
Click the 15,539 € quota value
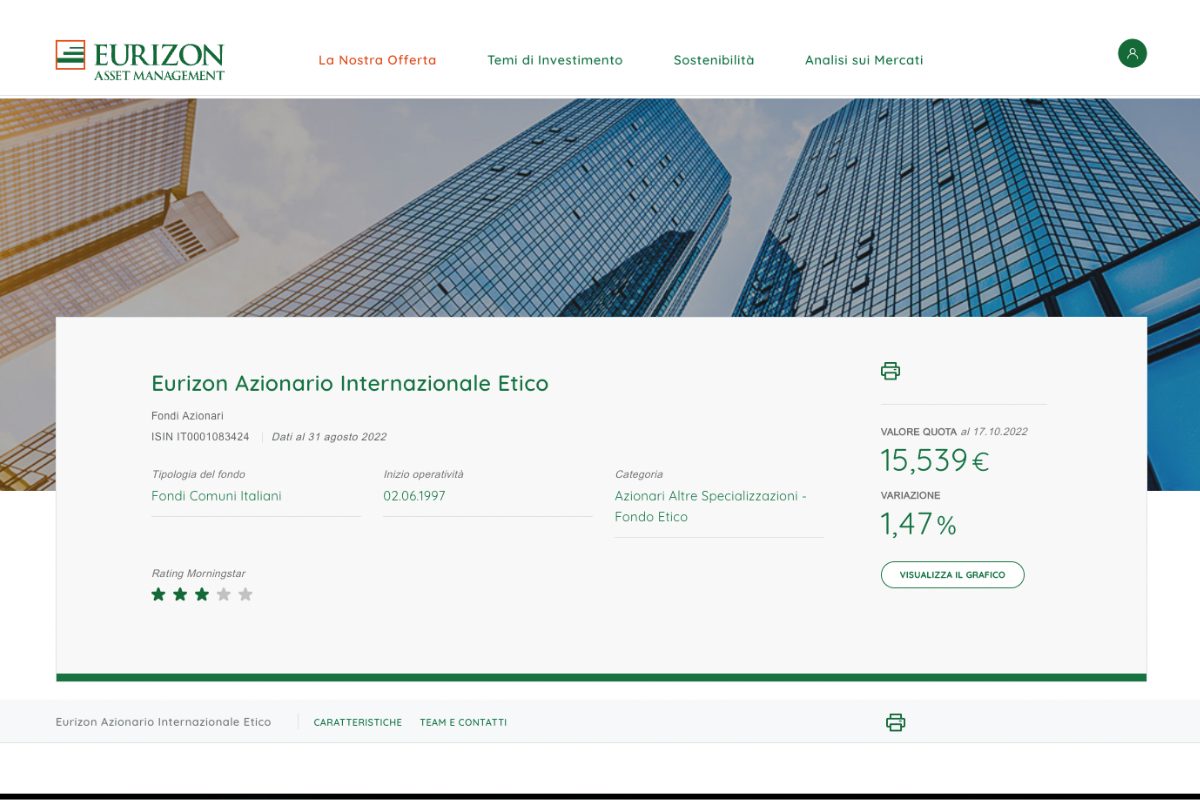(x=934, y=460)
